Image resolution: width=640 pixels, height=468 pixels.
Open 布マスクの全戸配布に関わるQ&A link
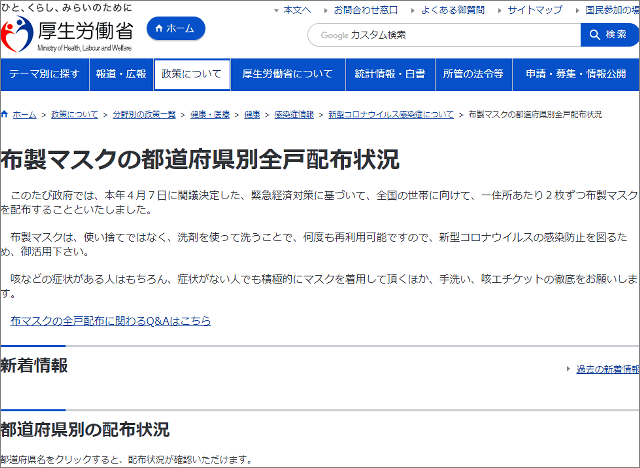pyautogui.click(x=110, y=321)
